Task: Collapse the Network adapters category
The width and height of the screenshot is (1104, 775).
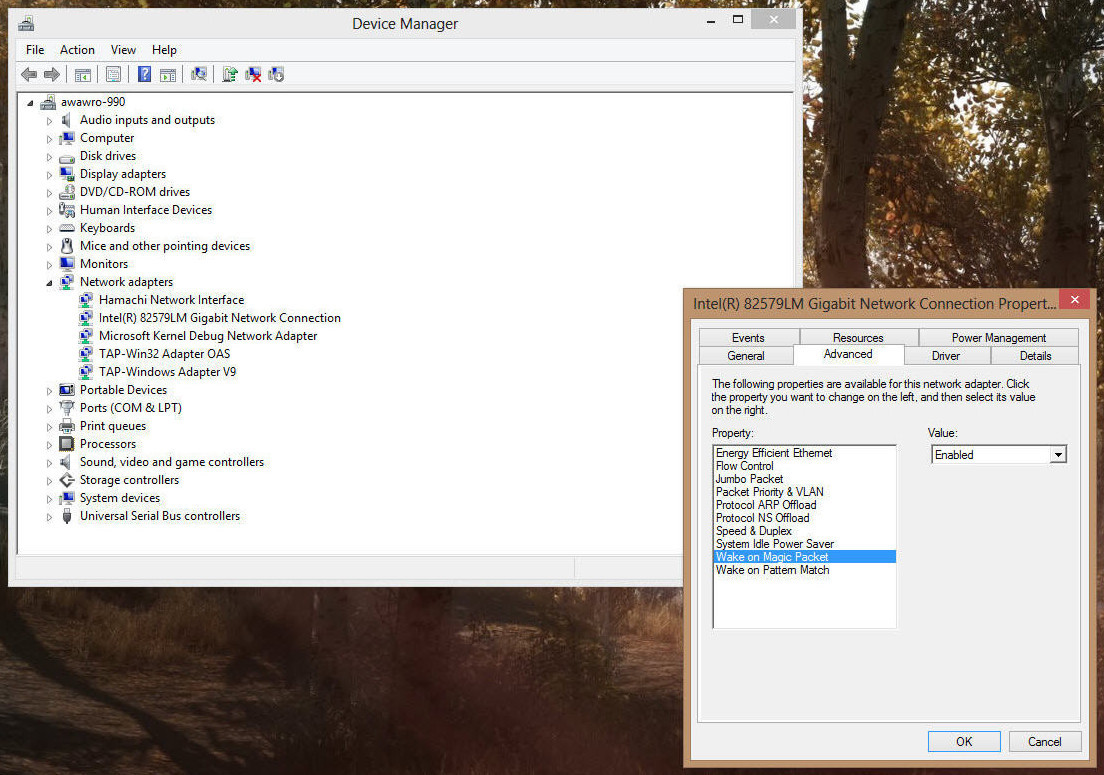Action: pos(49,283)
